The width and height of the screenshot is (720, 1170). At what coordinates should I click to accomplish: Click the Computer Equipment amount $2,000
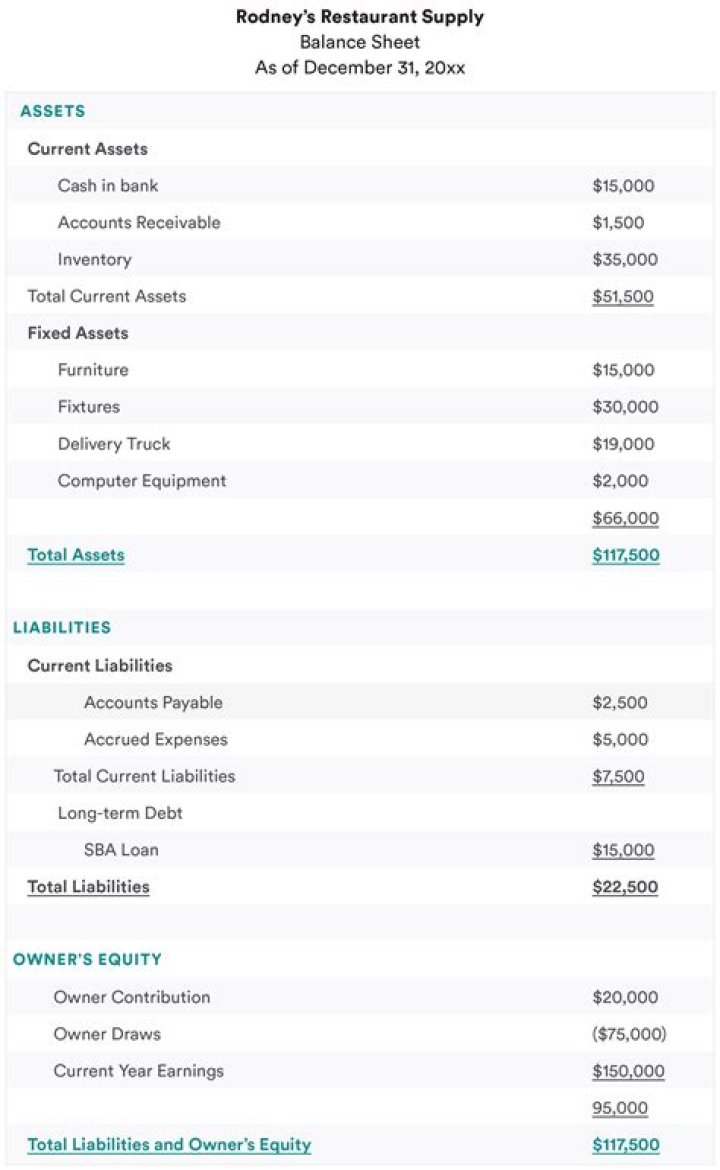point(620,481)
